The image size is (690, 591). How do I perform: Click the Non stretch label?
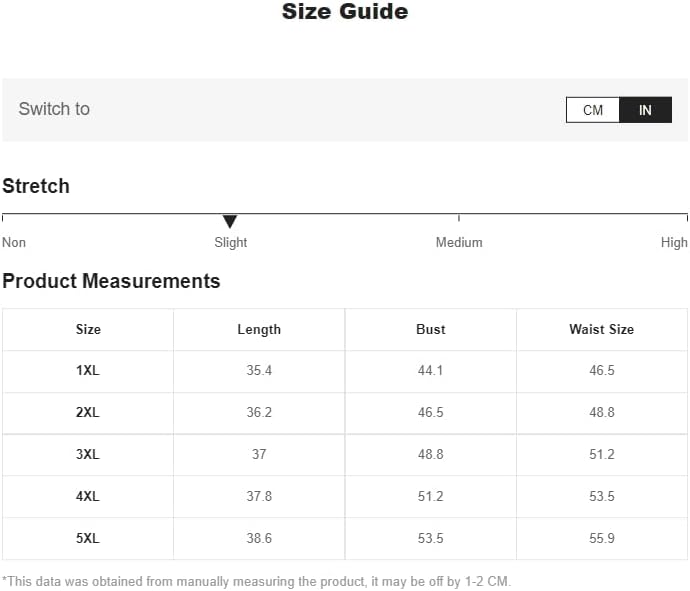pos(14,242)
